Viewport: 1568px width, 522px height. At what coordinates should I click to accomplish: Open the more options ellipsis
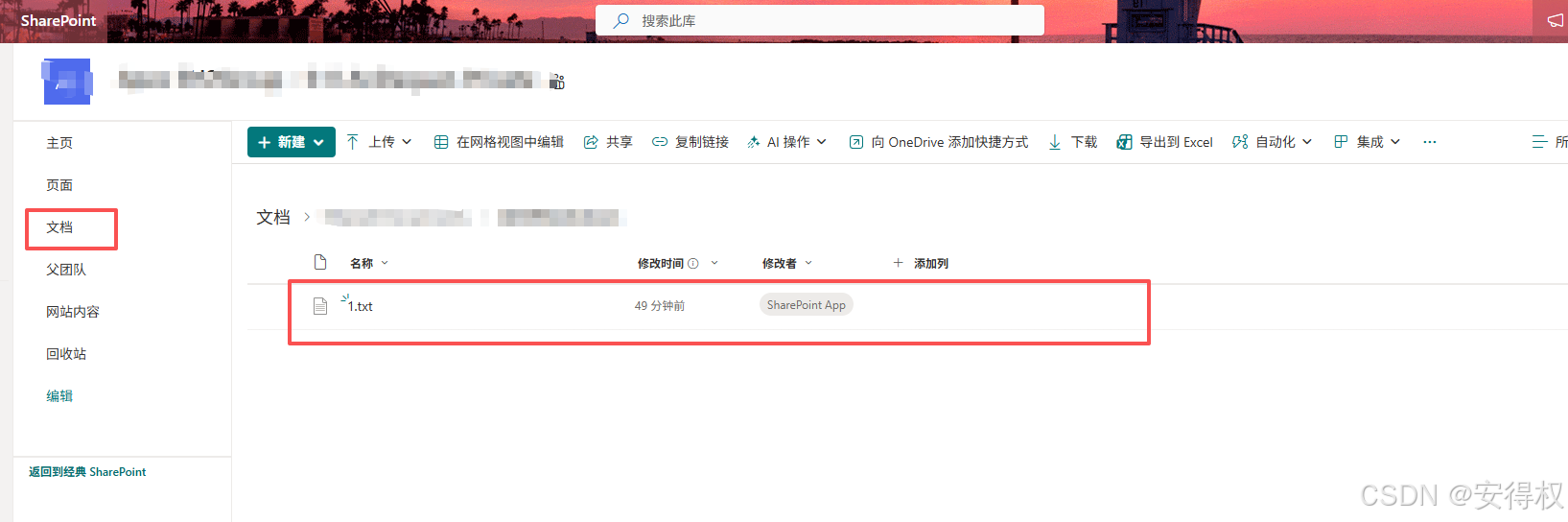click(x=1430, y=142)
